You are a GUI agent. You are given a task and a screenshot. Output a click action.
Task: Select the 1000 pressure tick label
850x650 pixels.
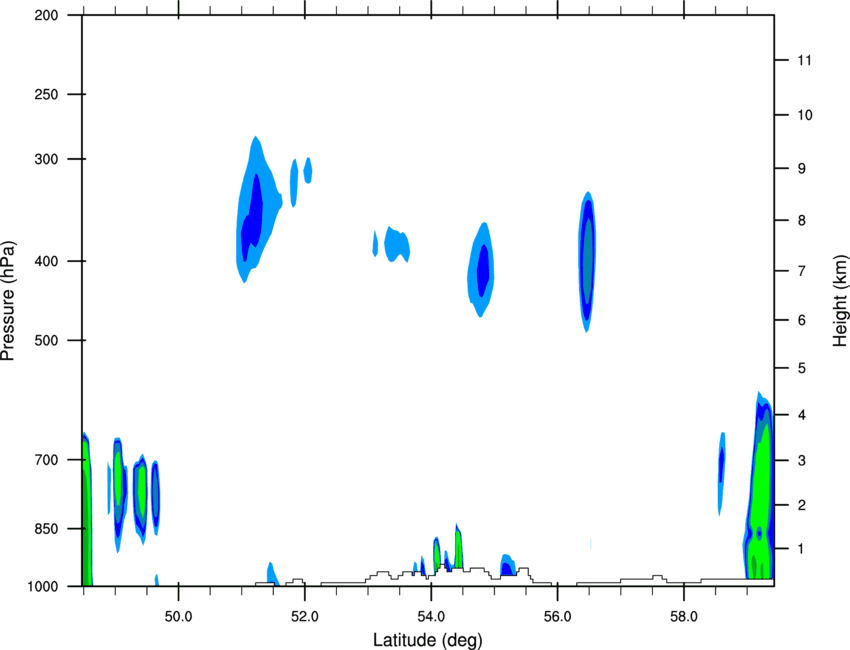[x=43, y=586]
